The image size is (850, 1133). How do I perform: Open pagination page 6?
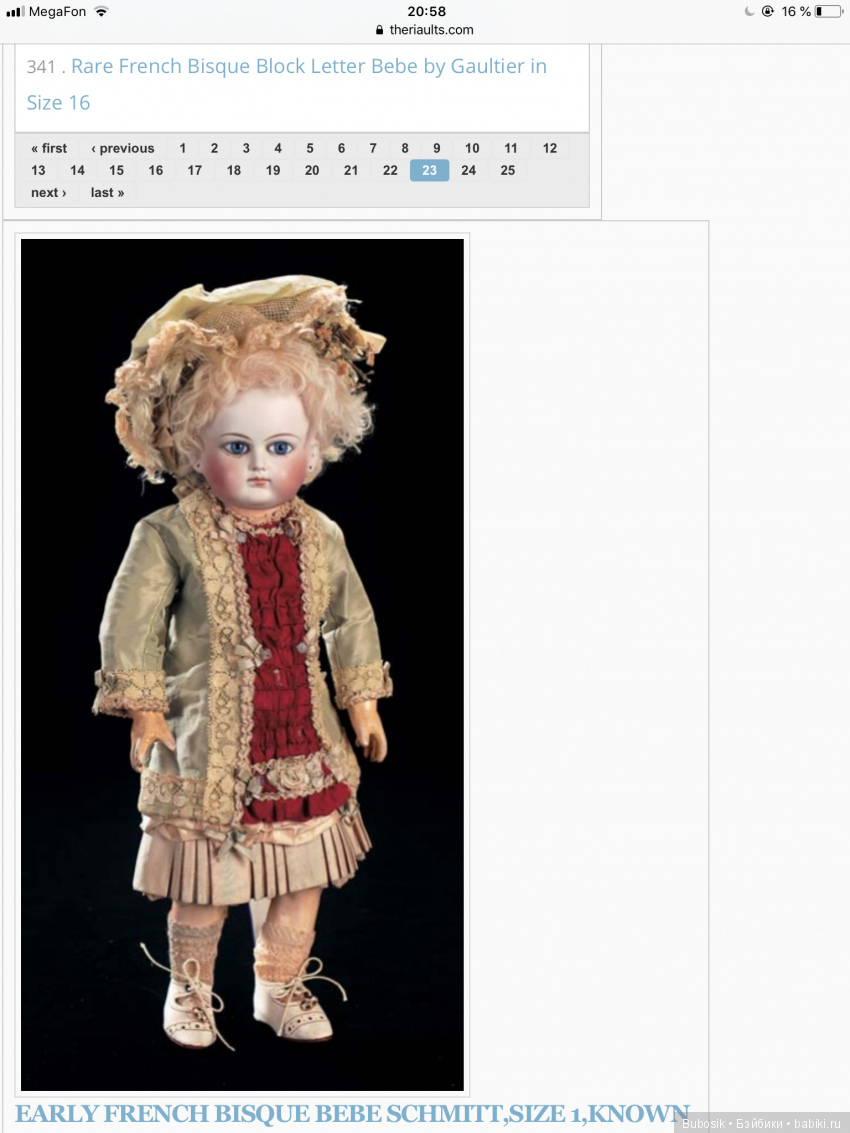[341, 148]
